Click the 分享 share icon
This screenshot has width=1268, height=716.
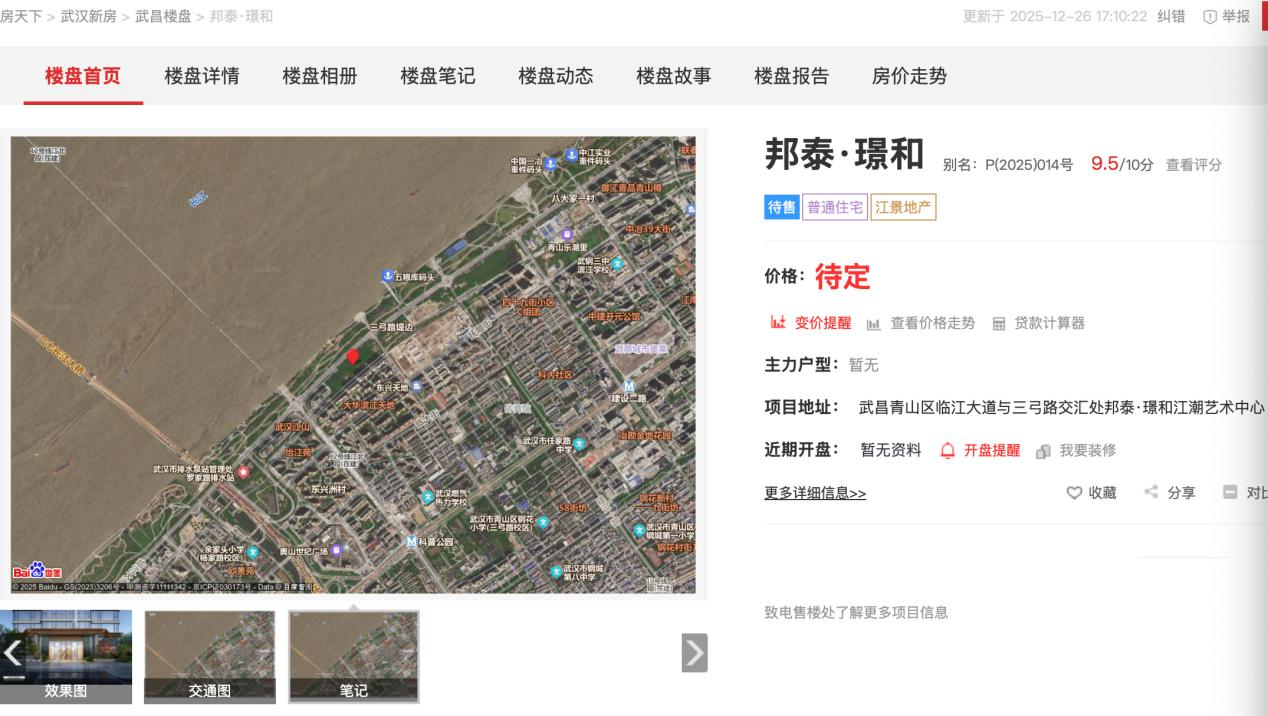1152,492
